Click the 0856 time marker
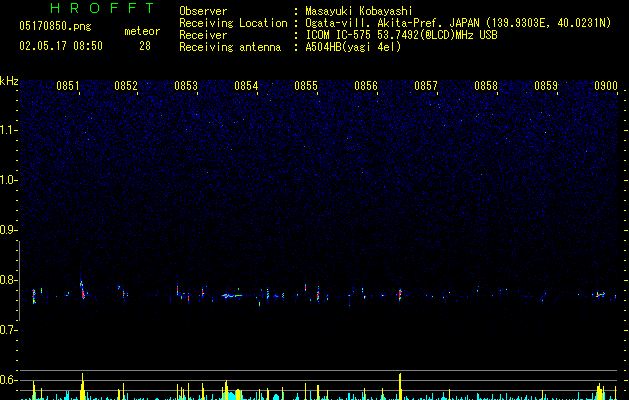Screen dimensions: 629x400 [366, 86]
